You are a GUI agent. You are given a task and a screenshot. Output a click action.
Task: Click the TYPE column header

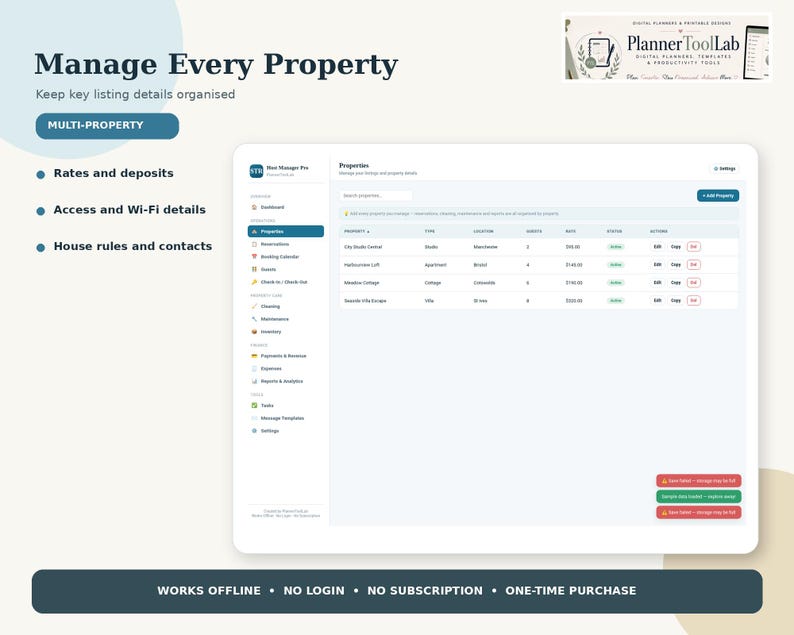(x=429, y=231)
